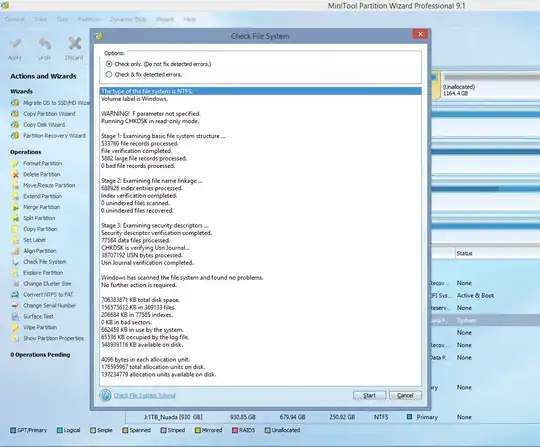Click the Explore Partition icon
Viewport: 540px width, 447px height.
[15, 273]
